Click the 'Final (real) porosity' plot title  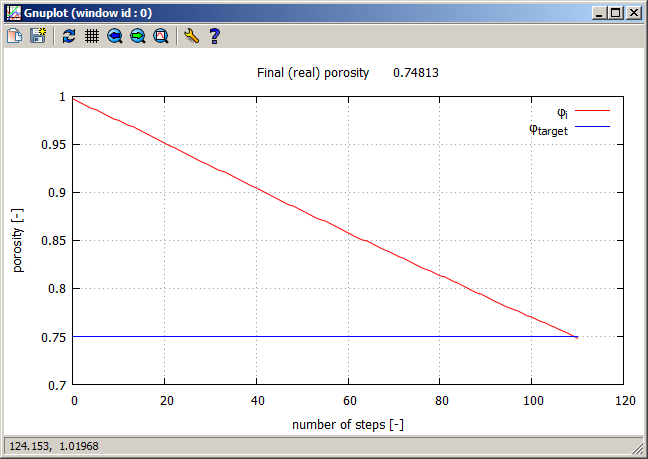pos(348,73)
